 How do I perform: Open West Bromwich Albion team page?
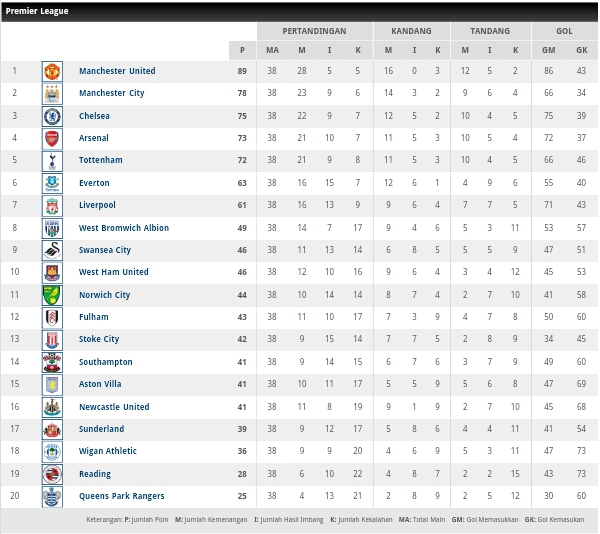click(124, 228)
